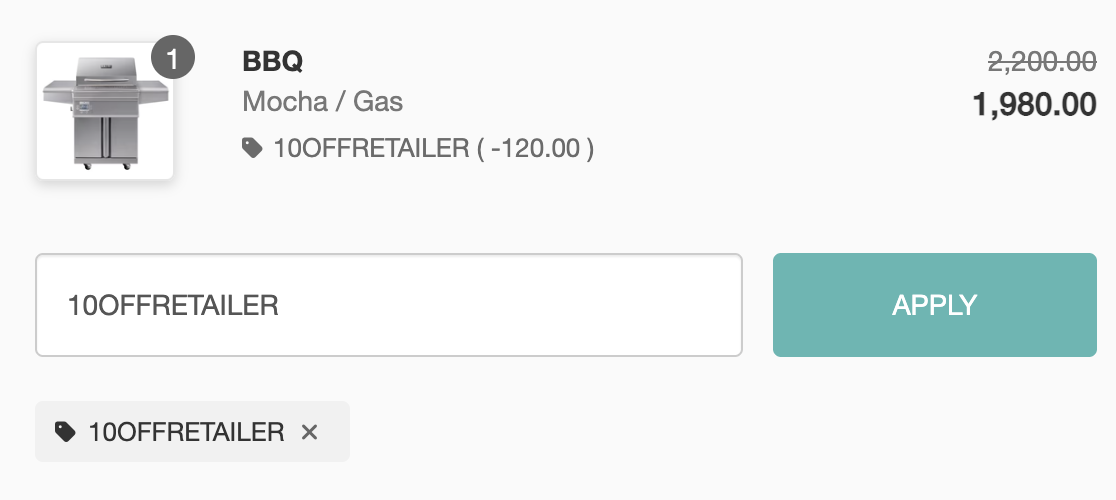This screenshot has height=500, width=1116.
Task: Click the 10OFFRETAILER label under Mocha / Gas
Action: click(371, 149)
